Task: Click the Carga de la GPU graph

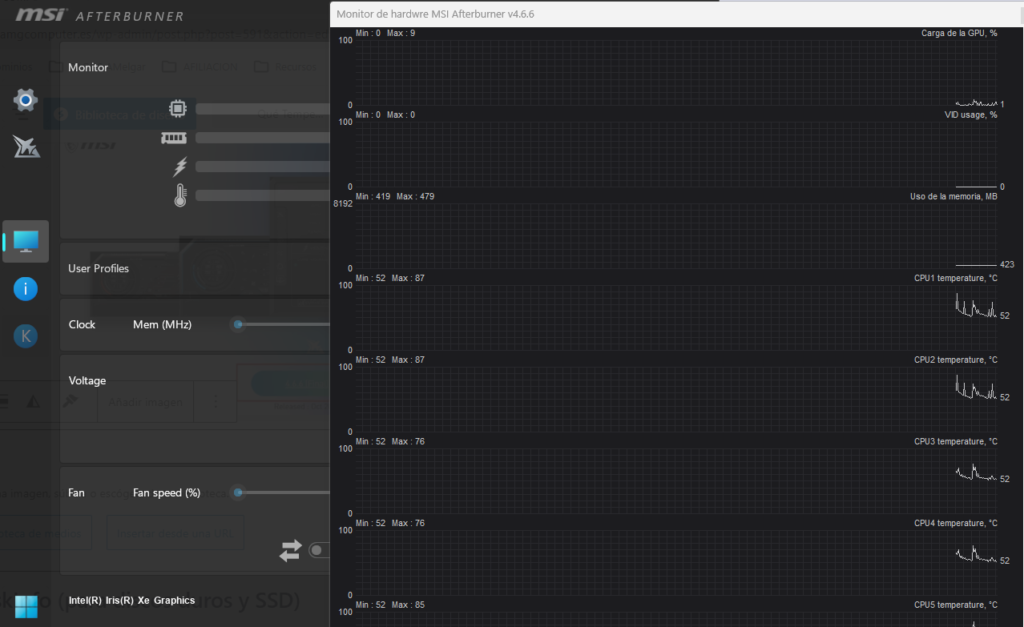Action: click(675, 72)
